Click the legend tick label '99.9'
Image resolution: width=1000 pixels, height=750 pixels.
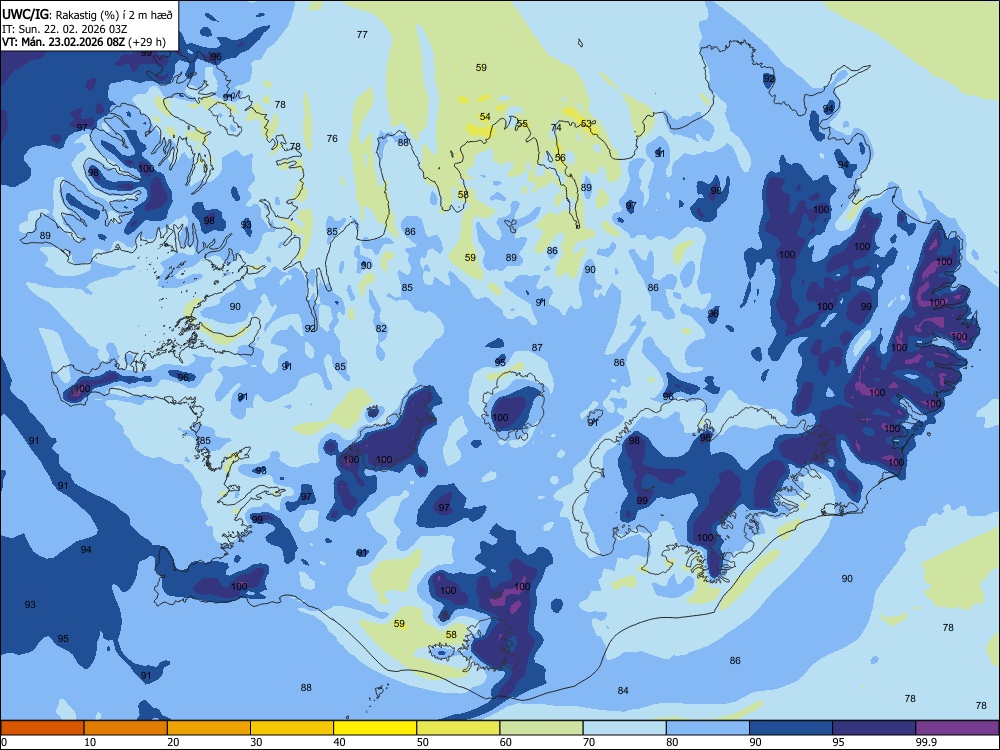click(x=925, y=742)
